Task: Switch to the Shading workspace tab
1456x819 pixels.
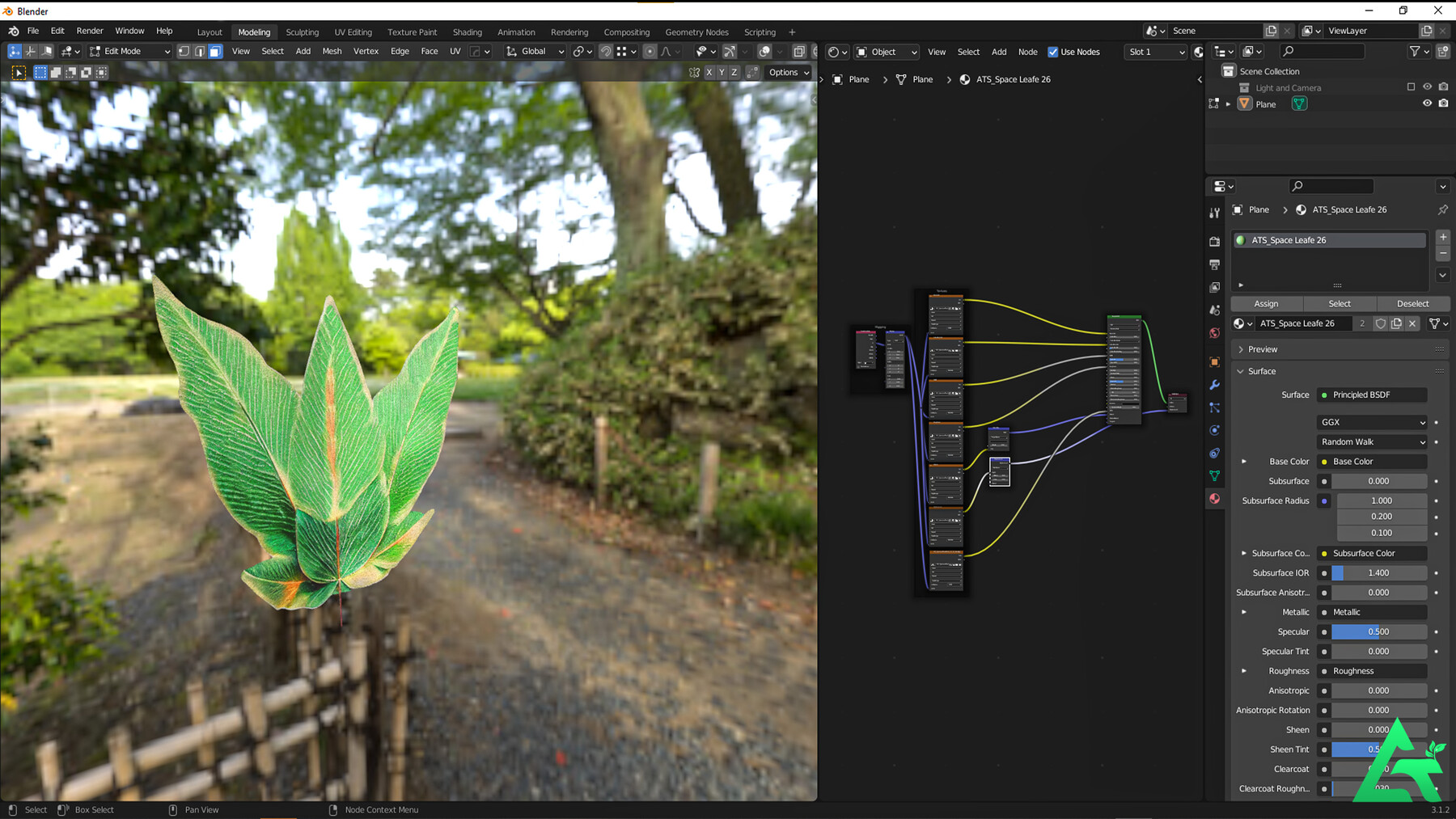Action: (x=467, y=32)
